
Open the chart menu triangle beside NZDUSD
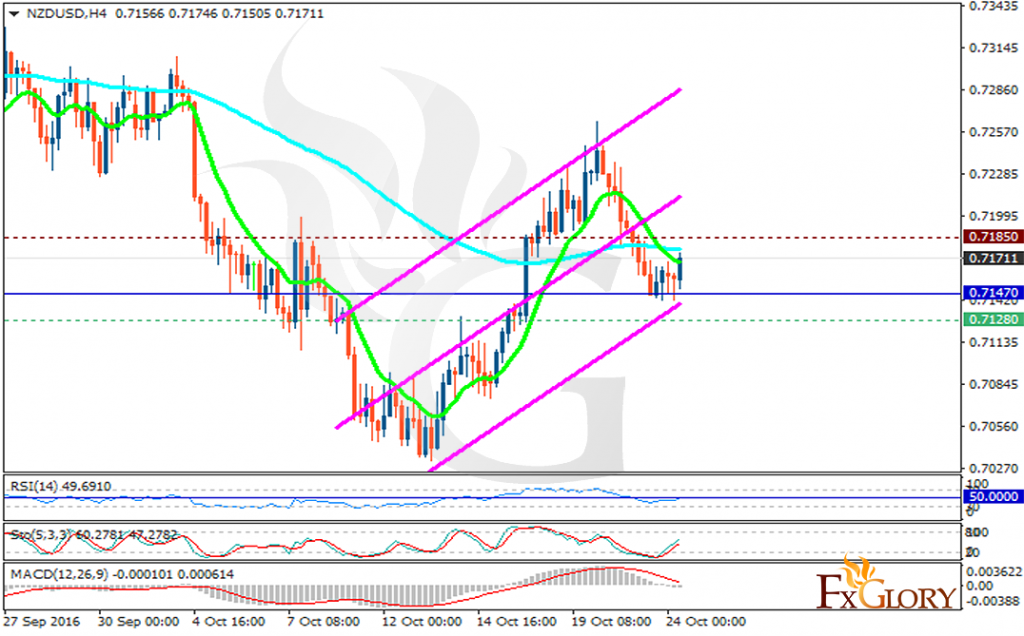click(x=14, y=14)
